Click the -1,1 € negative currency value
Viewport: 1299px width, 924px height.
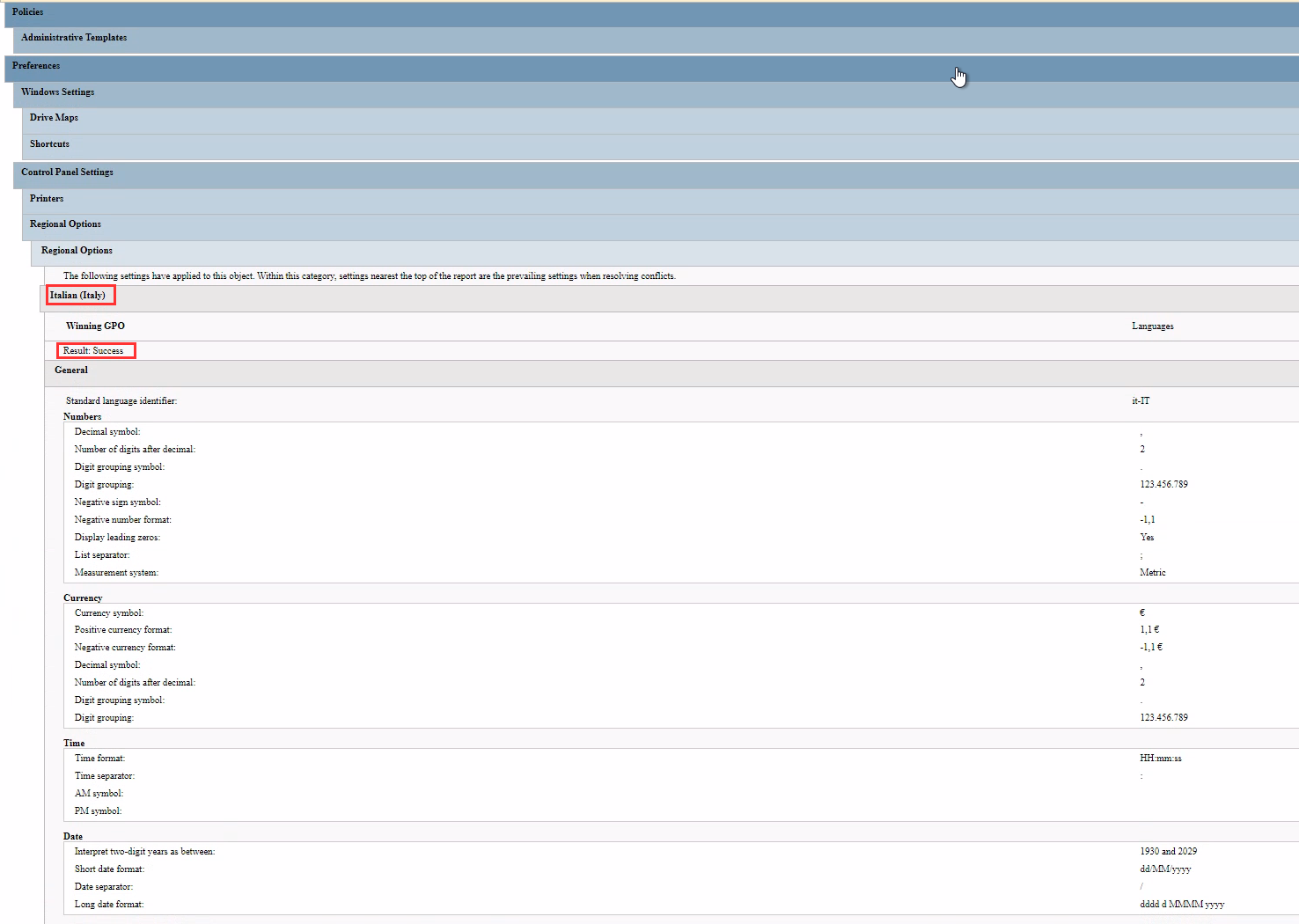(x=1151, y=648)
